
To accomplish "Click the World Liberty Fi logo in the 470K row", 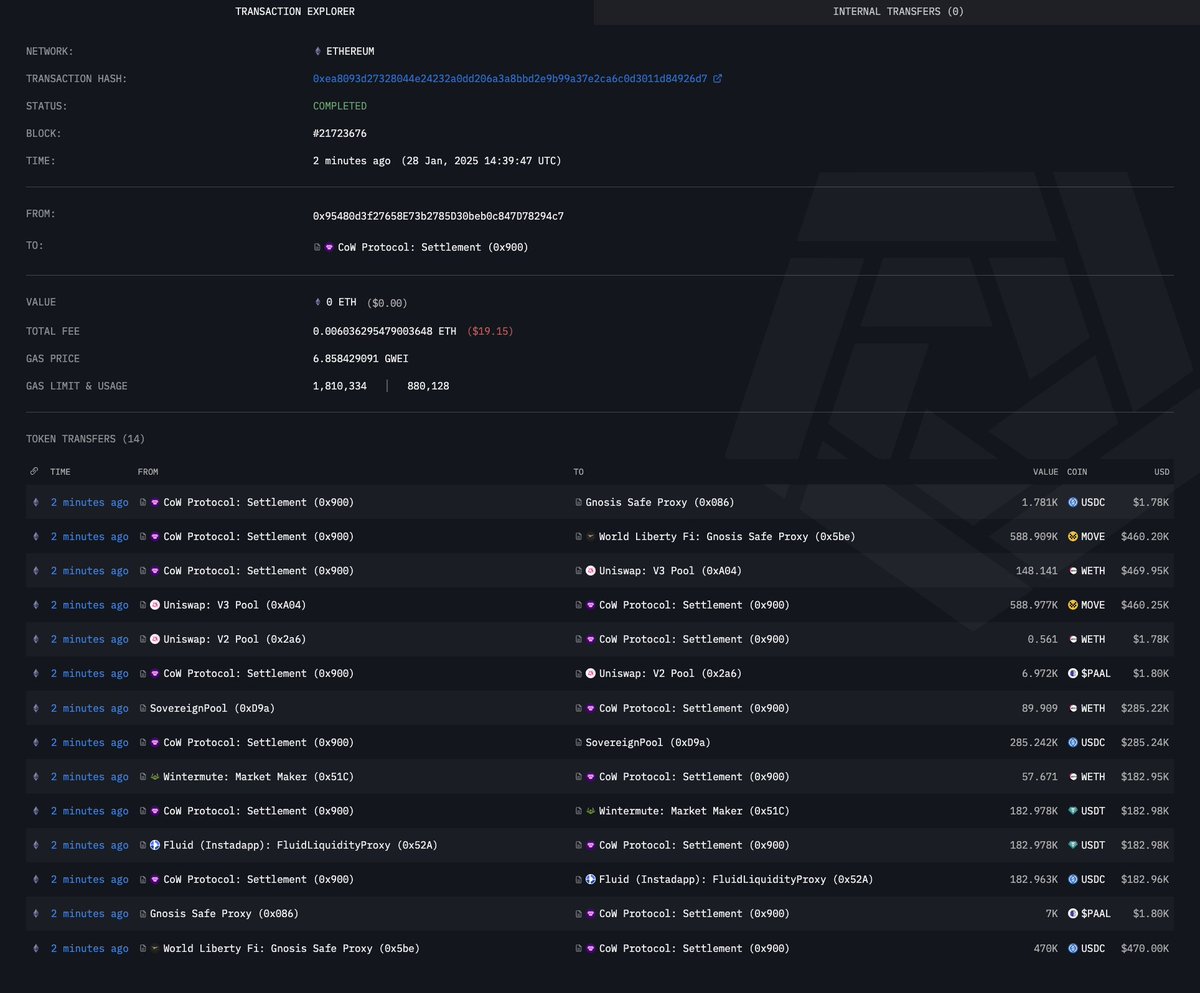I will [x=155, y=948].
